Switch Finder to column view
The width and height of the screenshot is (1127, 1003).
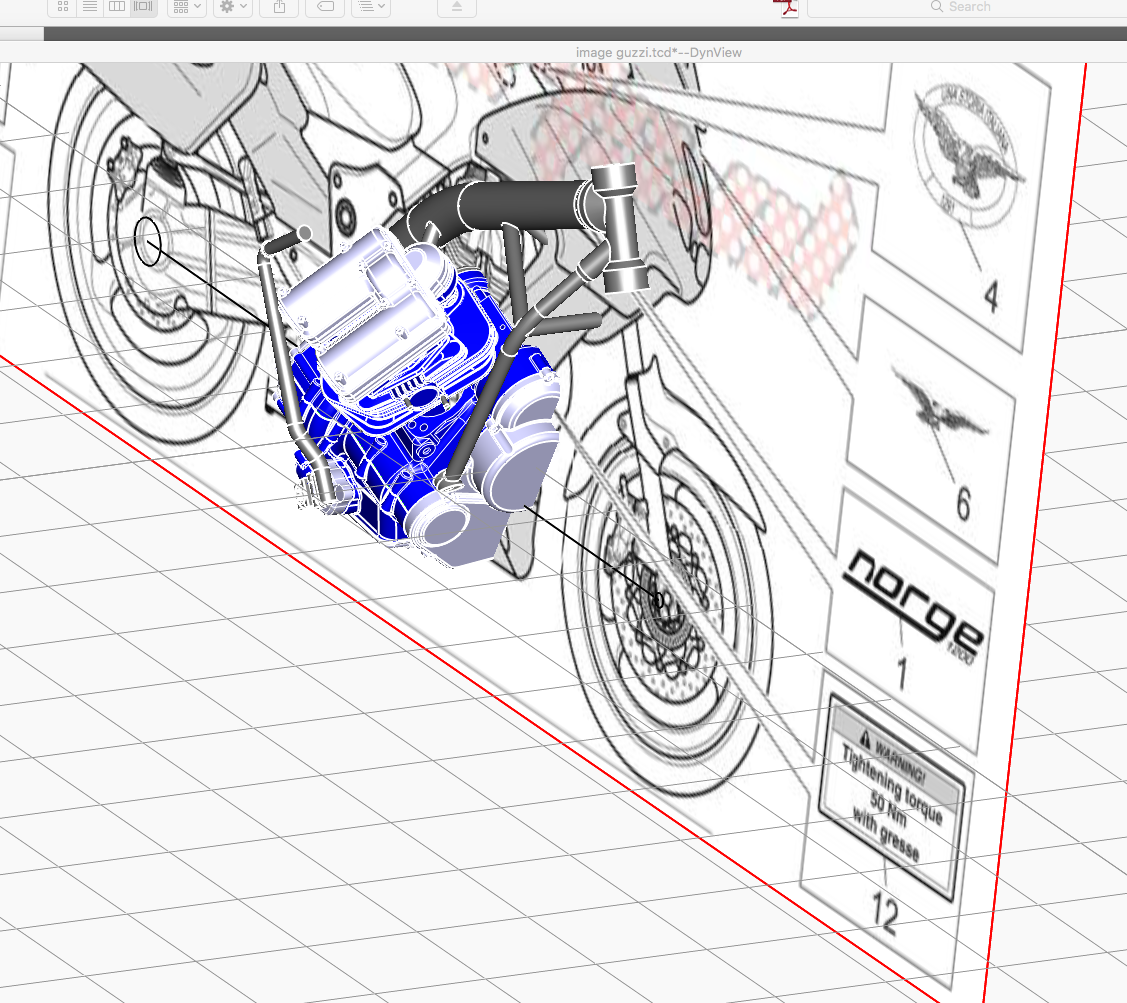point(116,6)
